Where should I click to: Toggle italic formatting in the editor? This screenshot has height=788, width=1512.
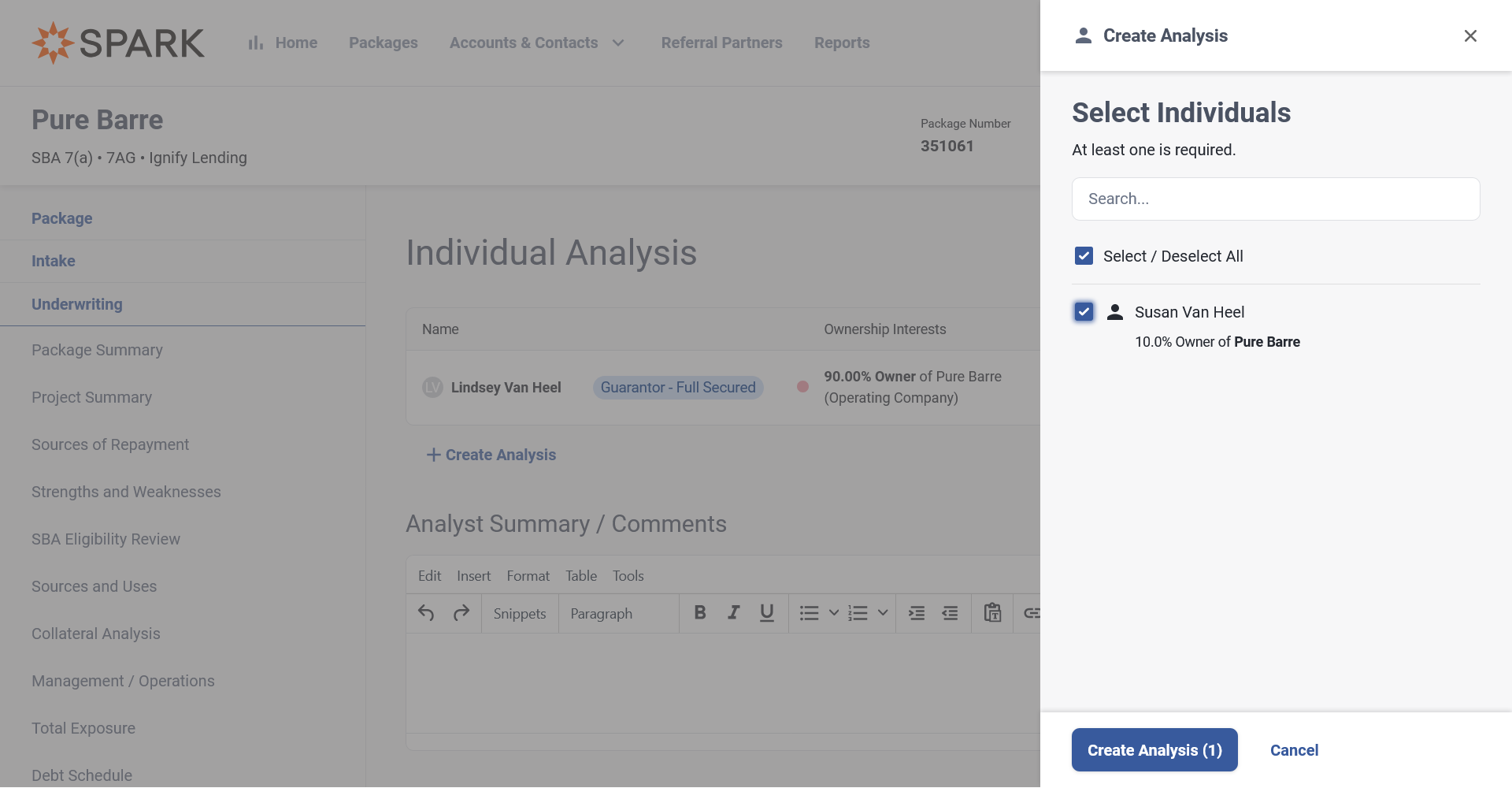click(733, 613)
